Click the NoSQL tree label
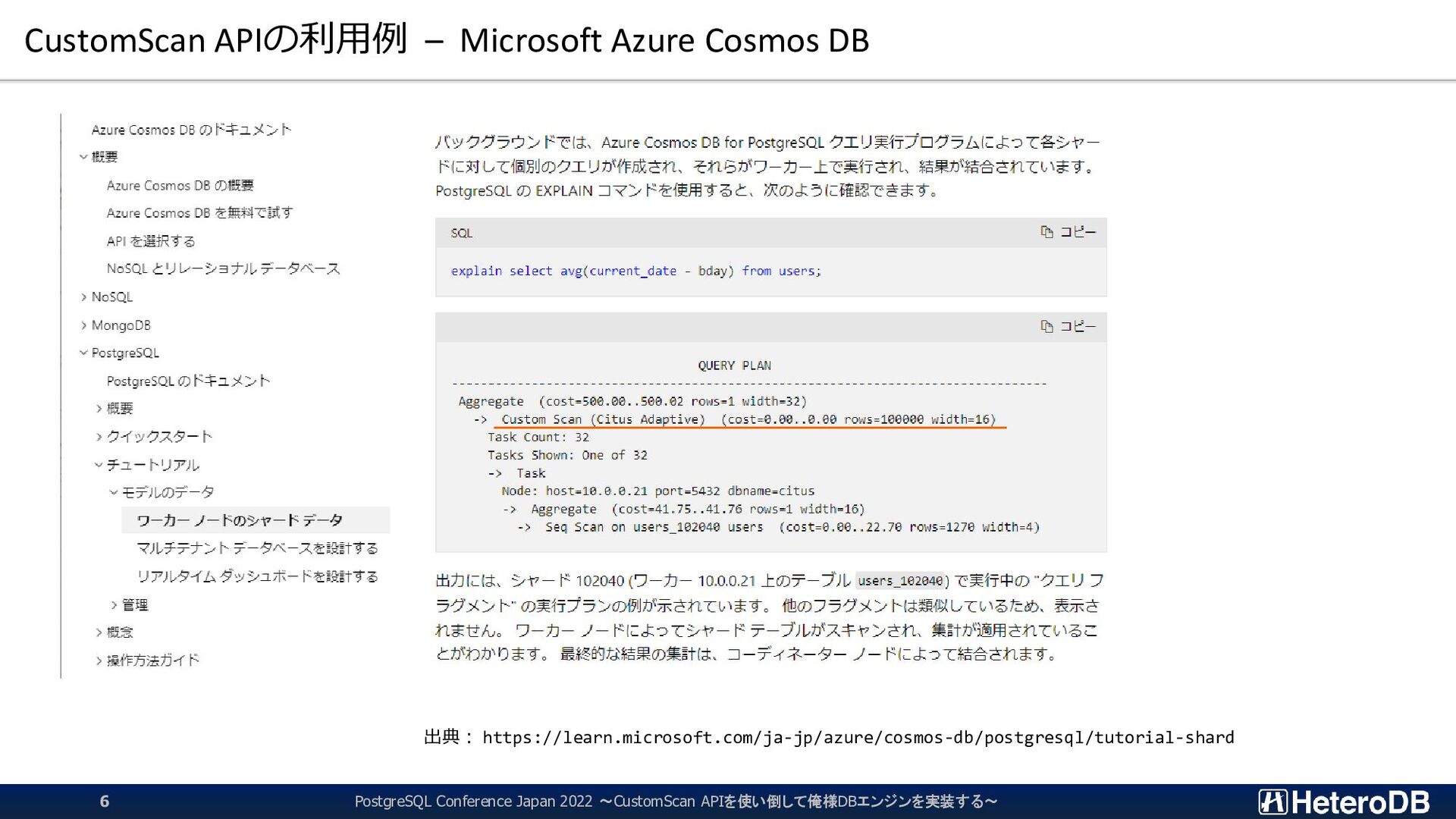This screenshot has width=1456, height=819. point(112,297)
